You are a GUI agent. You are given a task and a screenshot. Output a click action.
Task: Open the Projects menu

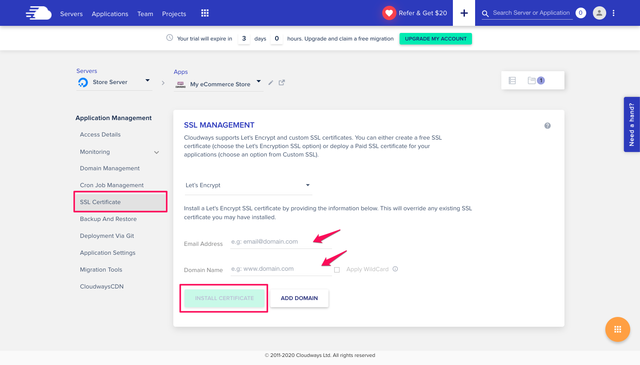pyautogui.click(x=174, y=14)
